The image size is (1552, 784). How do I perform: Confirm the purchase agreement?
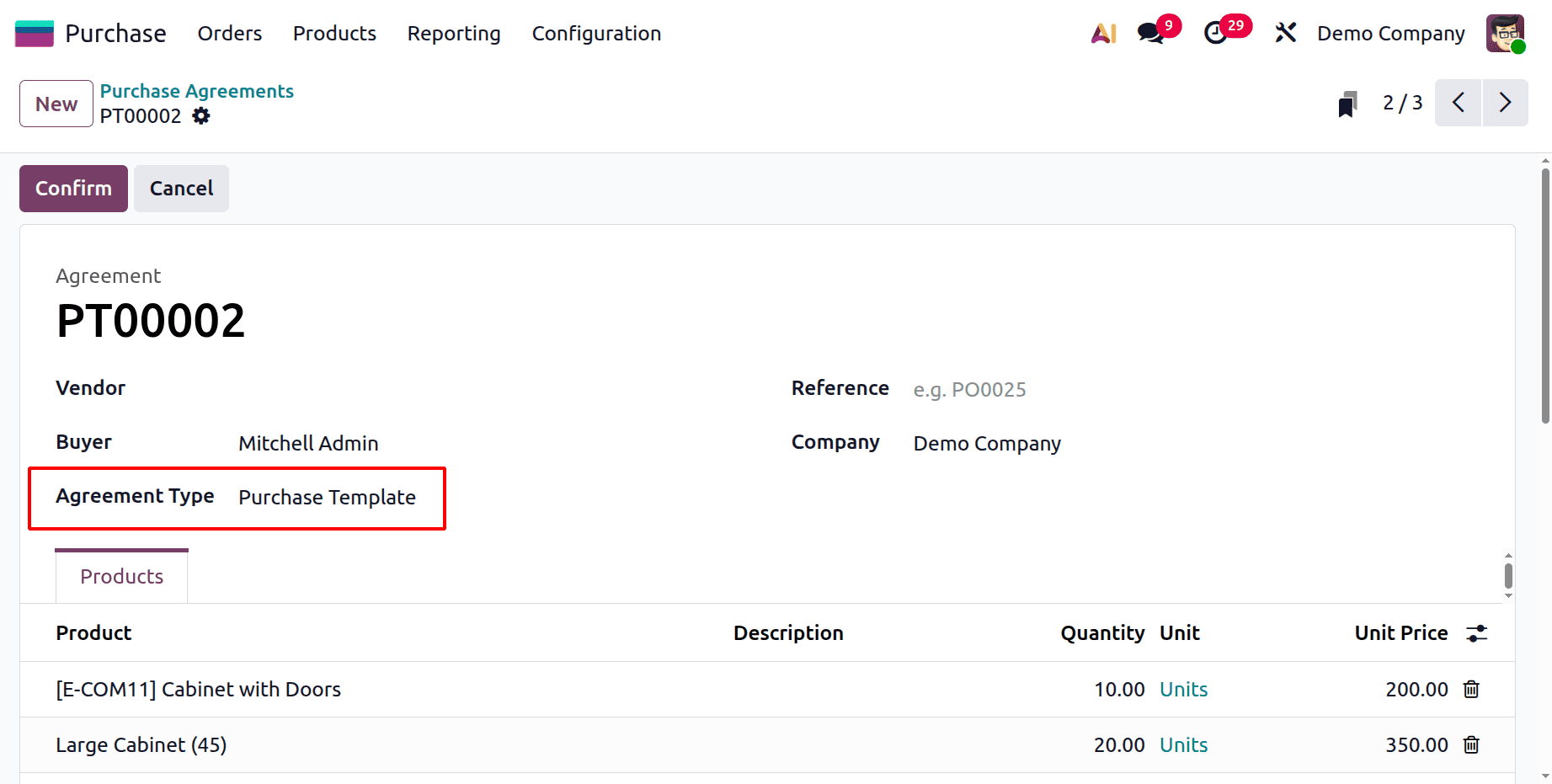click(x=73, y=188)
